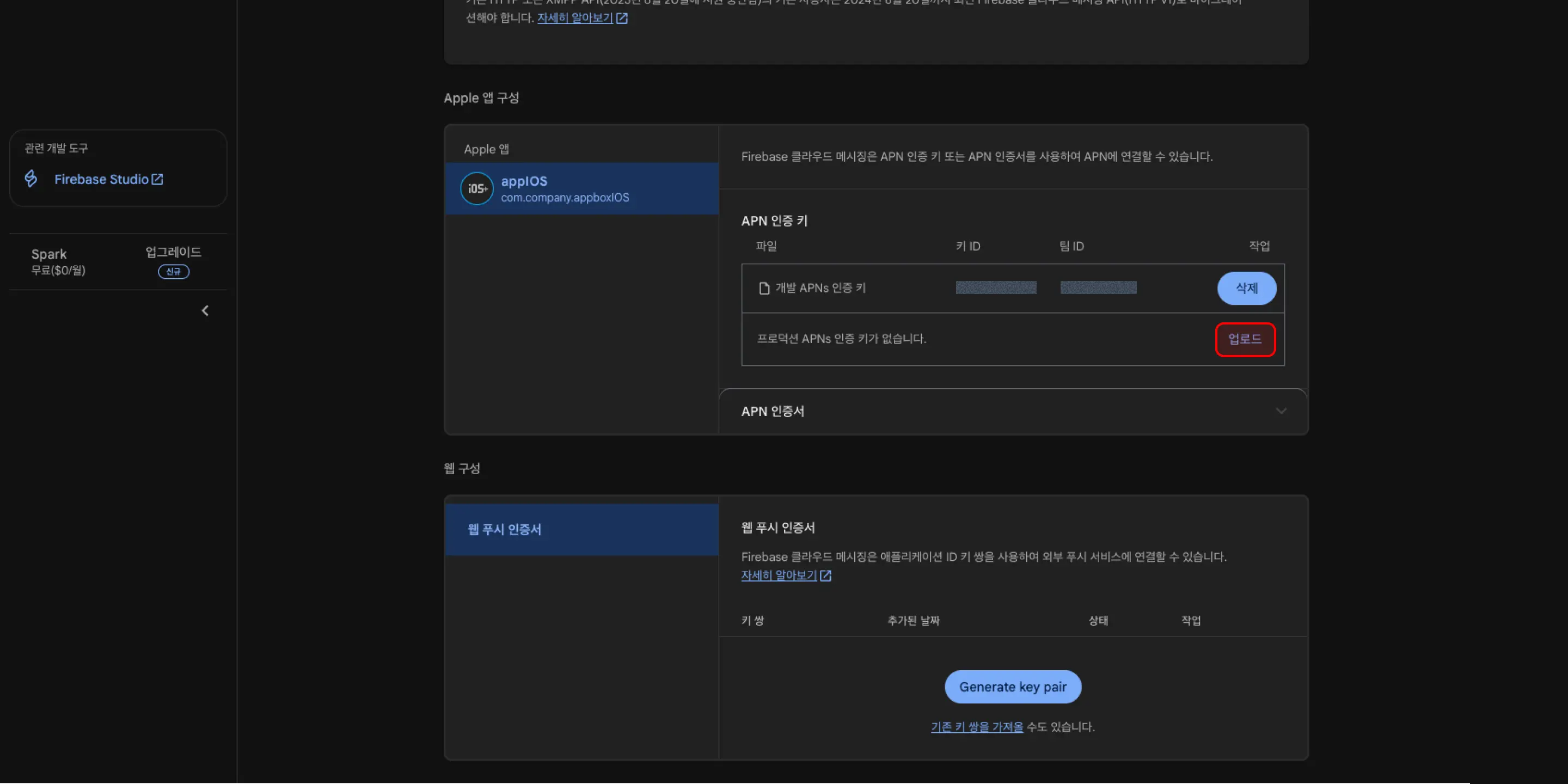Click the iOS+ app icon
This screenshot has width=1568, height=784.
tap(476, 189)
